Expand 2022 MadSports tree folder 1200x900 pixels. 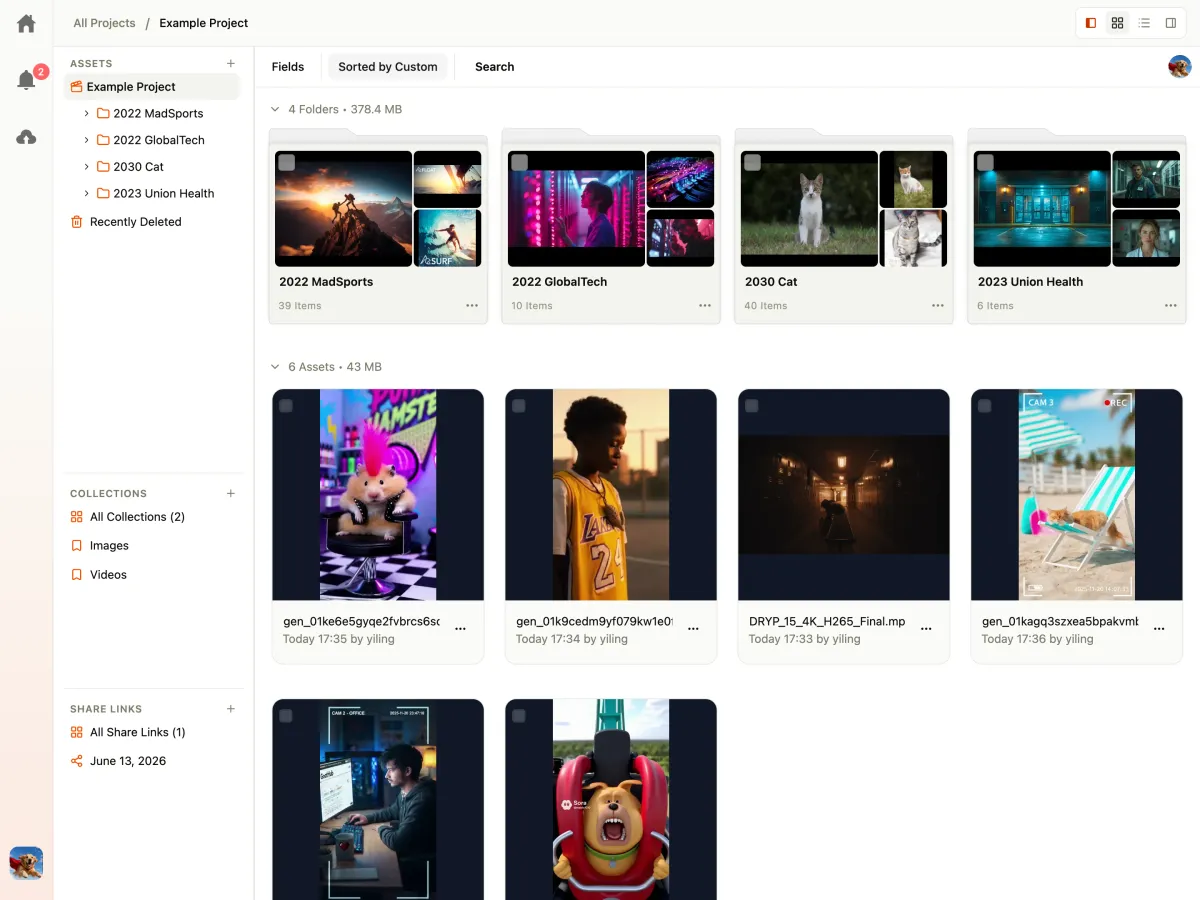point(87,113)
